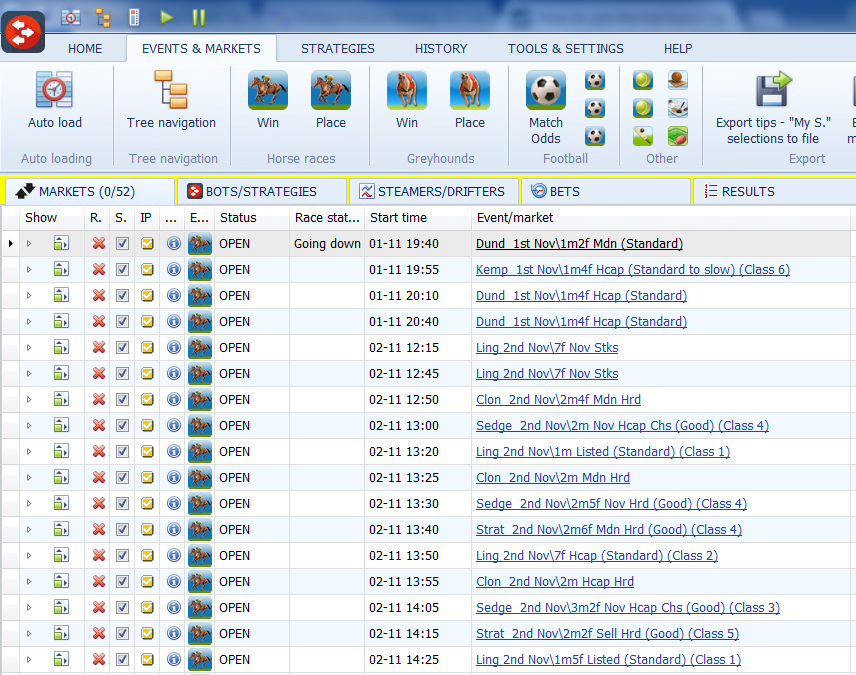The height and width of the screenshot is (675, 856).
Task: Open the Ling 7f Hcap (Standard) (Class 2) link
Action: tap(597, 556)
